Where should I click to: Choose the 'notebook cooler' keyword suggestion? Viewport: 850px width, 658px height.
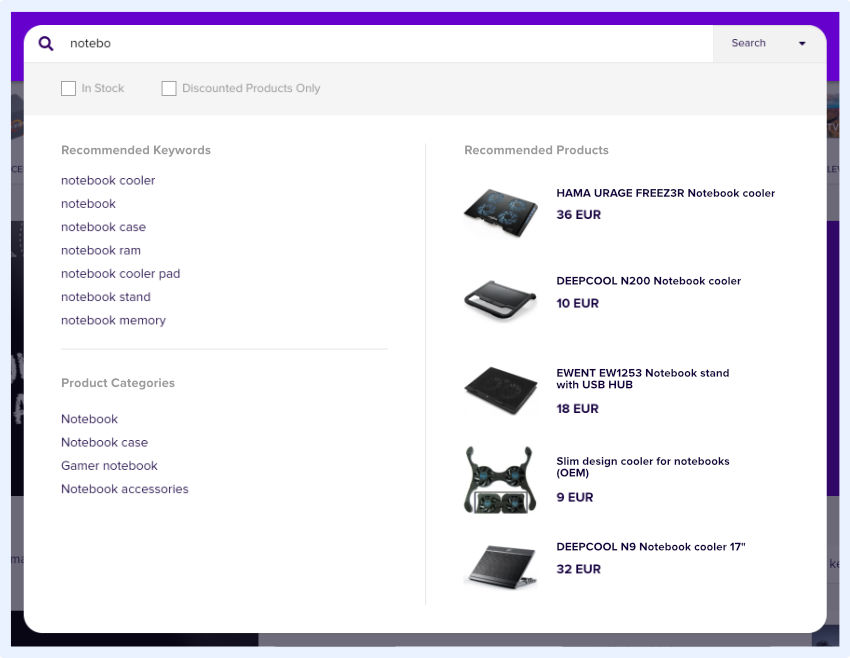[x=108, y=181]
